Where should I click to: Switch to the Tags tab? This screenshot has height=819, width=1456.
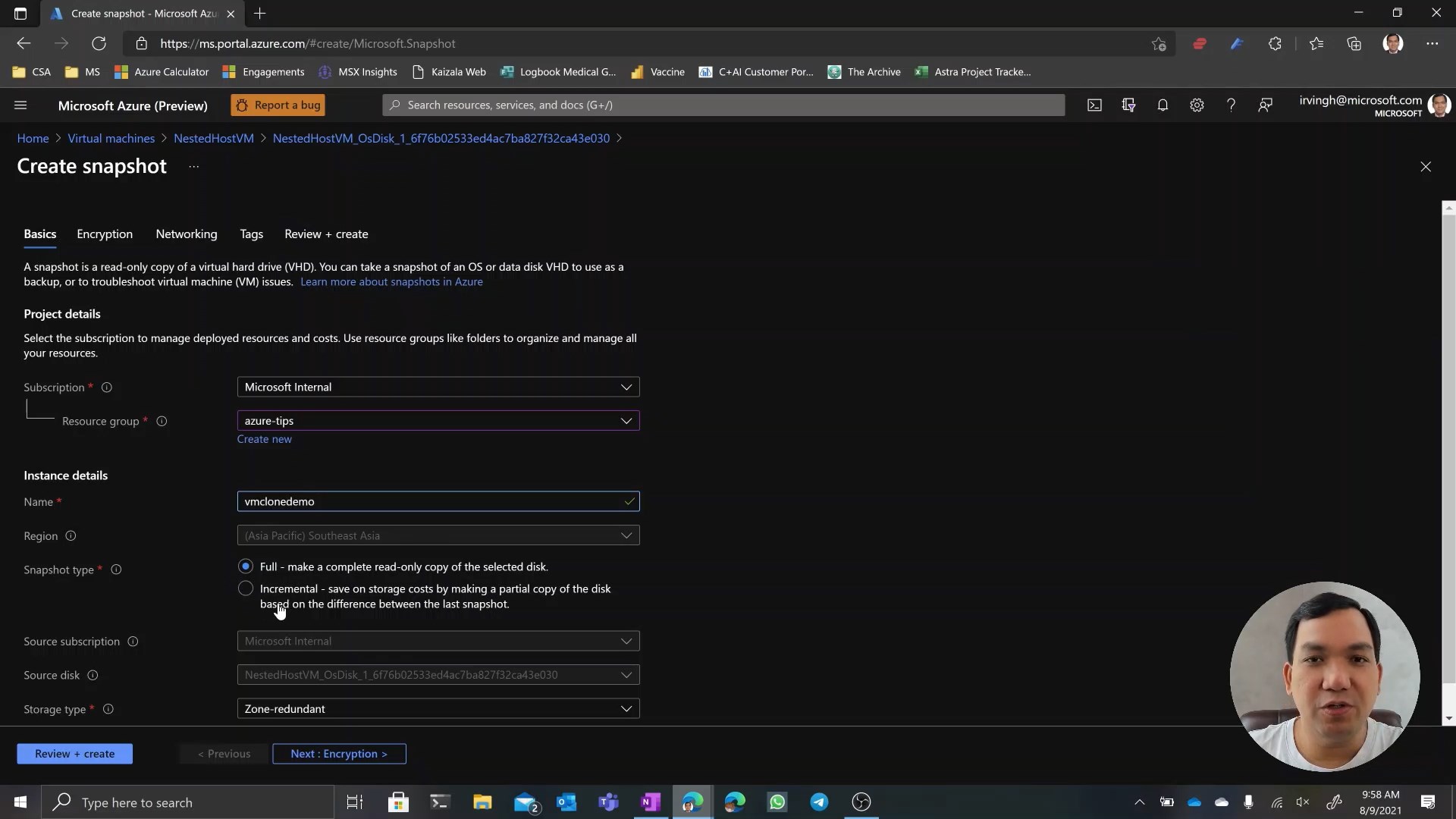(x=252, y=234)
